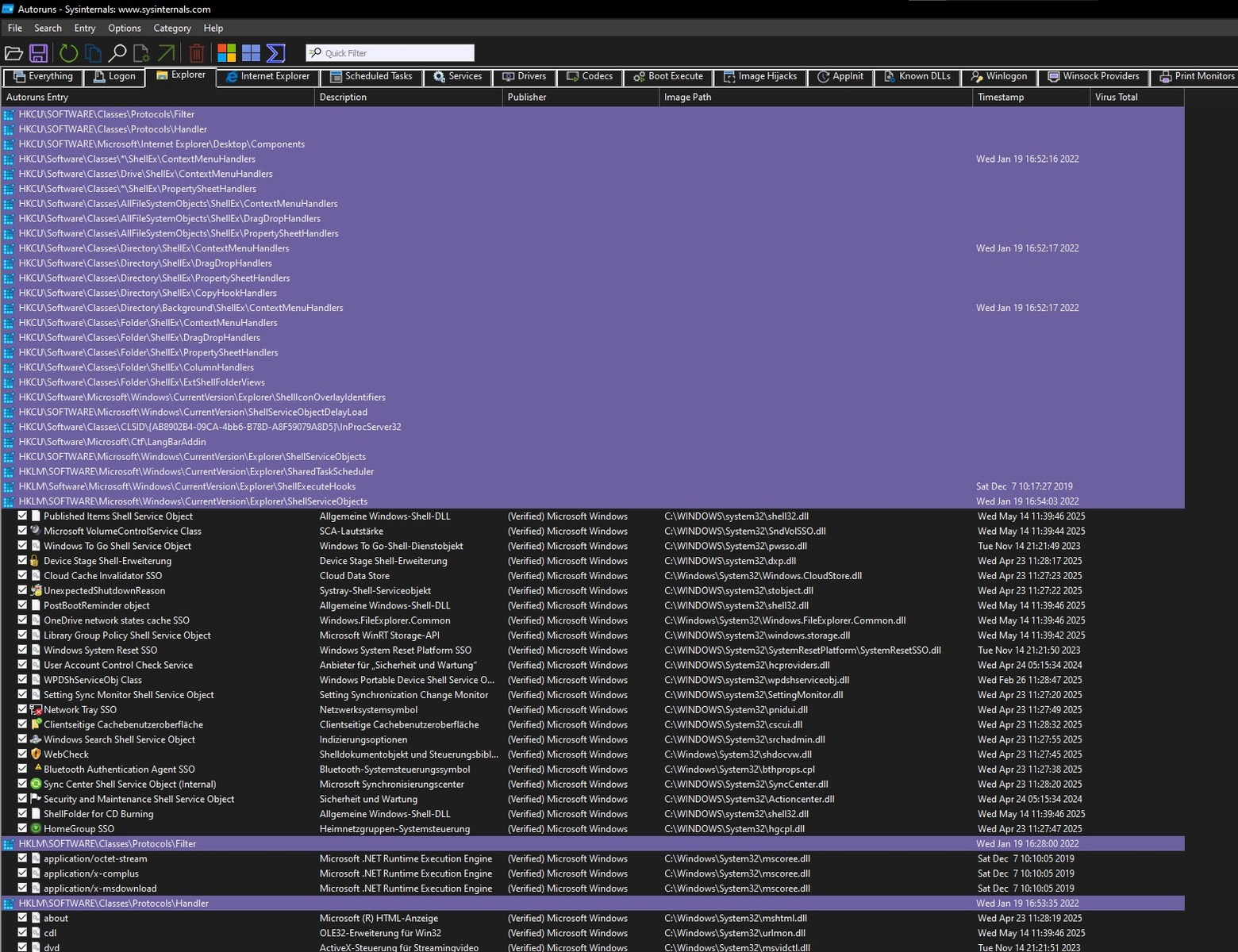
Task: Uncheck the HomeGroup SSO entry
Action: point(22,828)
